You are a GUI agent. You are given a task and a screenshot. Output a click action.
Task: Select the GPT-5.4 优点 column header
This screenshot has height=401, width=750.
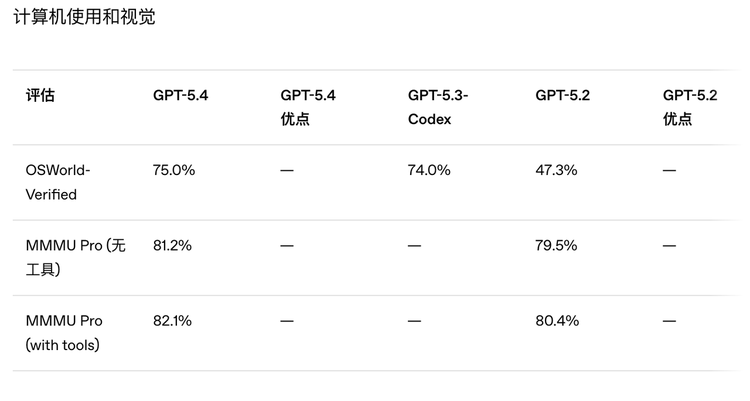tap(308, 107)
